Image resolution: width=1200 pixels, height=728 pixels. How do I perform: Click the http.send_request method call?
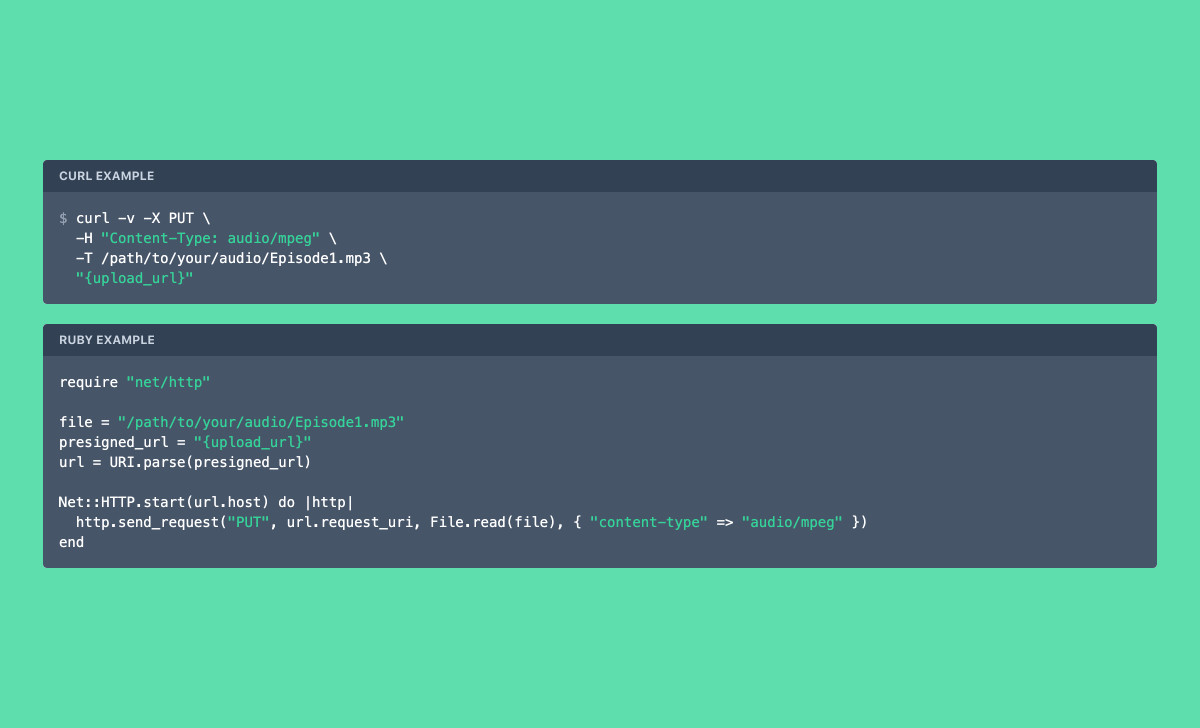[147, 522]
